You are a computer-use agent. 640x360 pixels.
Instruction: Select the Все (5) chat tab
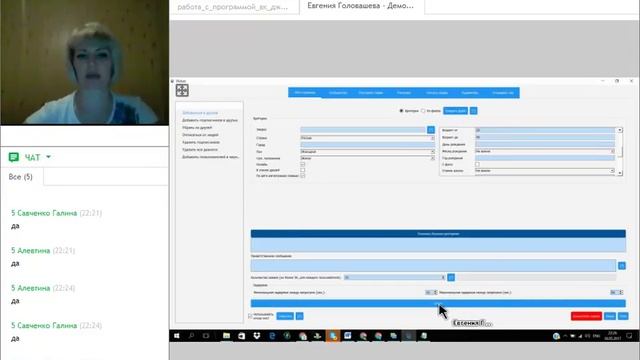21,177
